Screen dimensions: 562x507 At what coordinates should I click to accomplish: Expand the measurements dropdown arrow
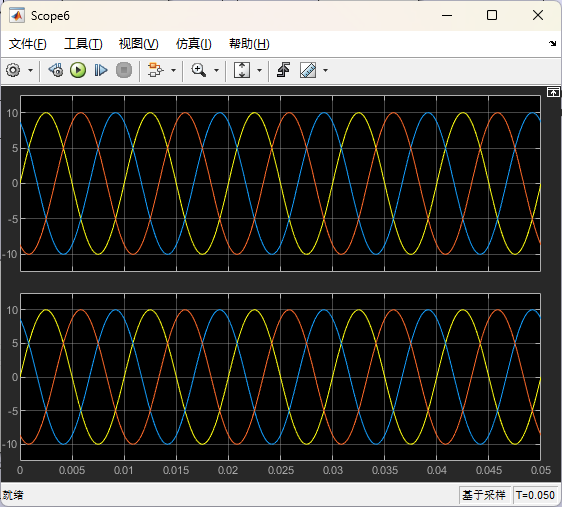(325, 70)
